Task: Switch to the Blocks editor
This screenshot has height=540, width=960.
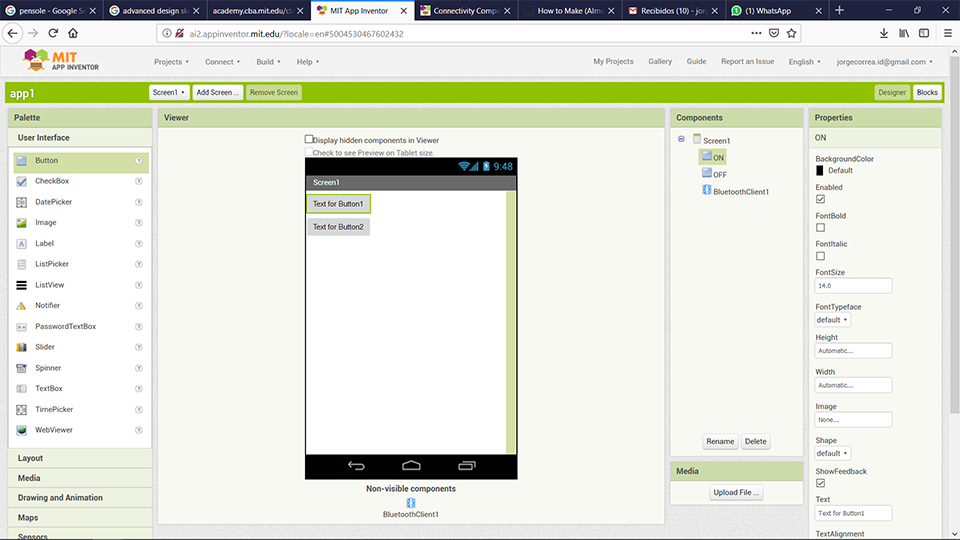Action: (x=927, y=92)
